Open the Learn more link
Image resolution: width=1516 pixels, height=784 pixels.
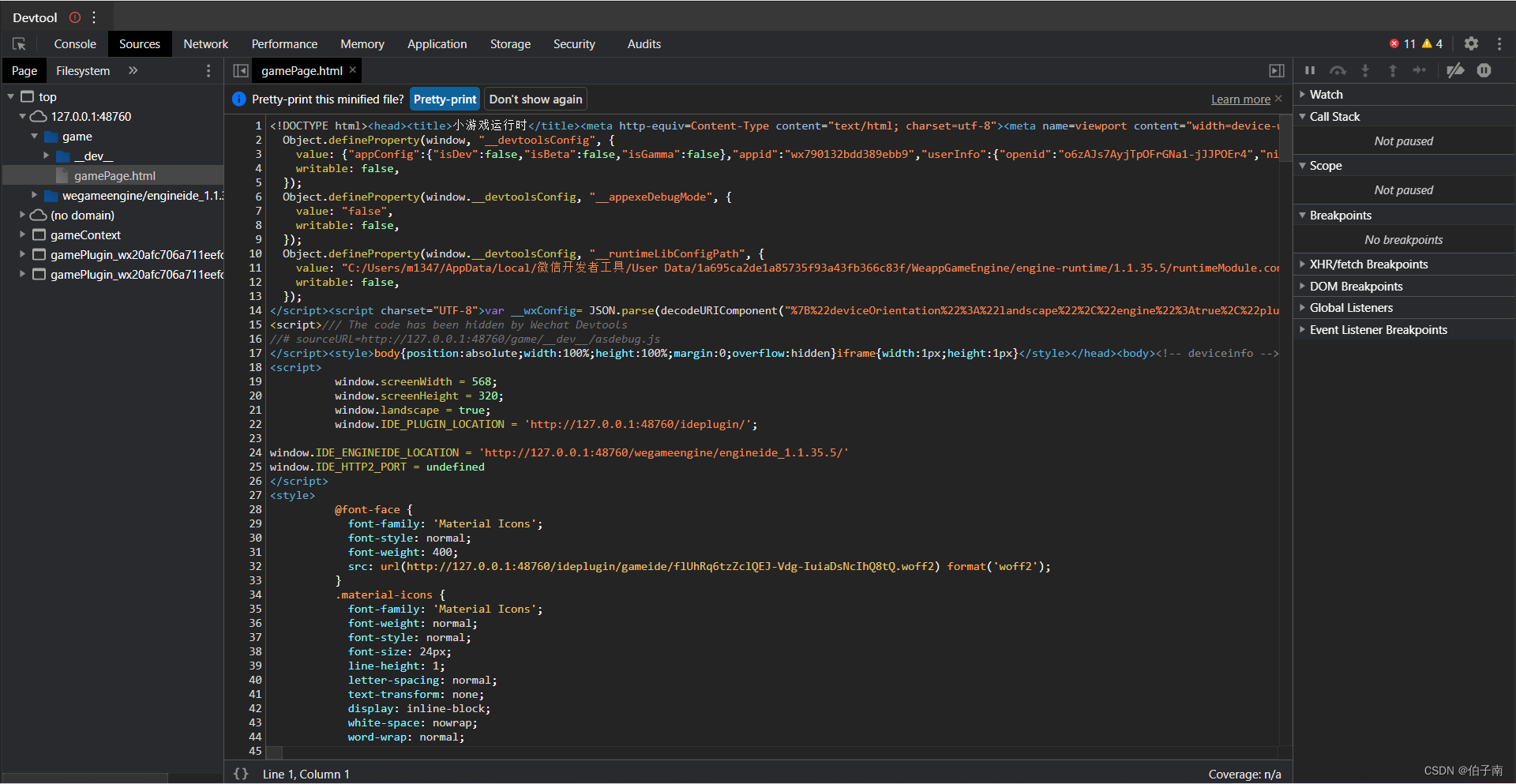pos(1240,99)
